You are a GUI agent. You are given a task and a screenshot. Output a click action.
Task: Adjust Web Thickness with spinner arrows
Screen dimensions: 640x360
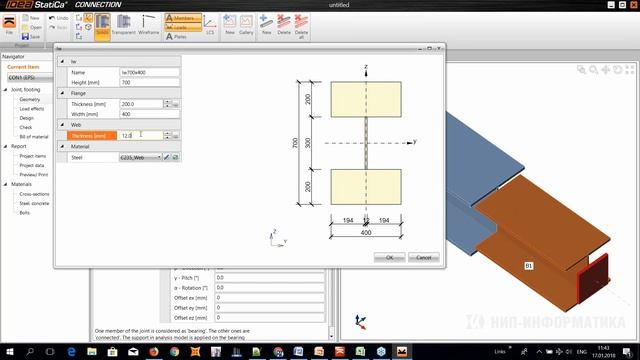click(167, 136)
